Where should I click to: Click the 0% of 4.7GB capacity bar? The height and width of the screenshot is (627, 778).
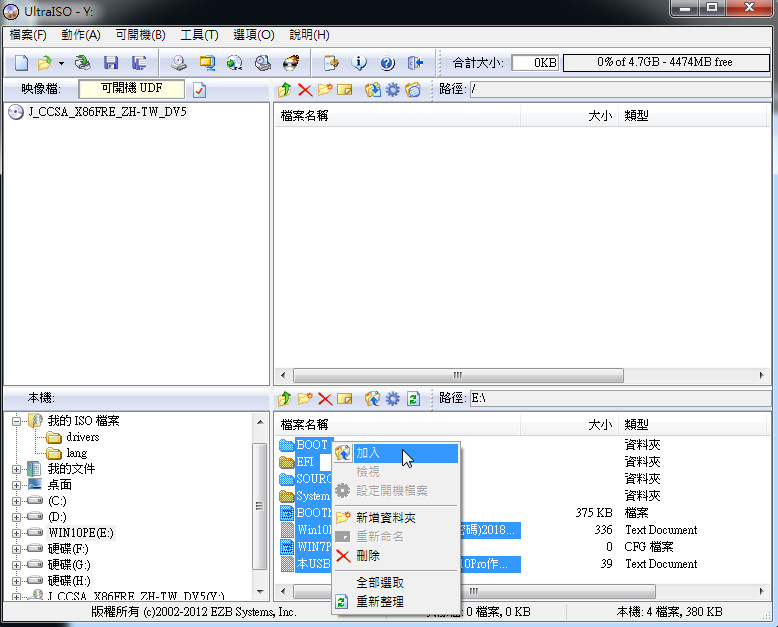click(666, 63)
